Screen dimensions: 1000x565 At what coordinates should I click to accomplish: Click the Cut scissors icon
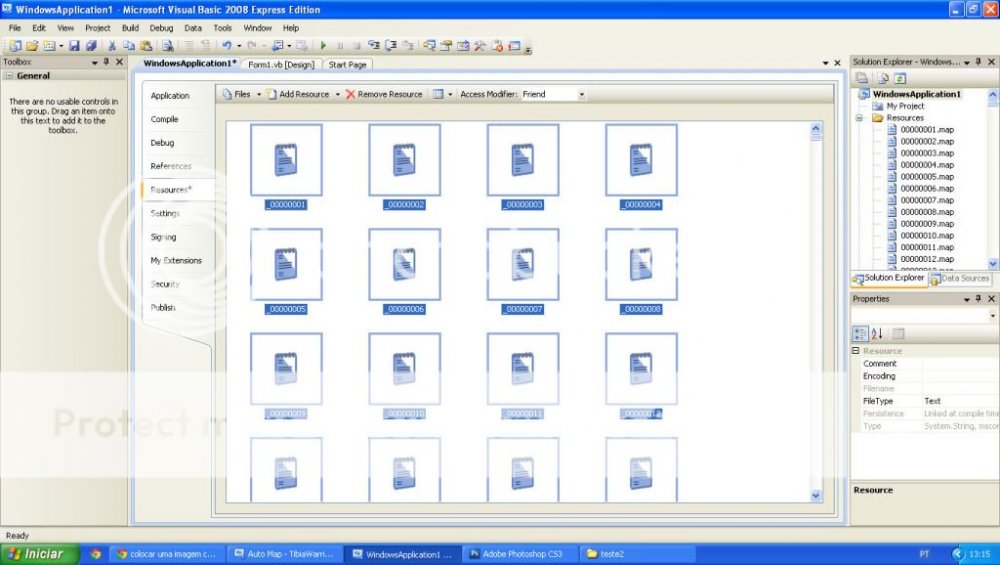(x=112, y=46)
